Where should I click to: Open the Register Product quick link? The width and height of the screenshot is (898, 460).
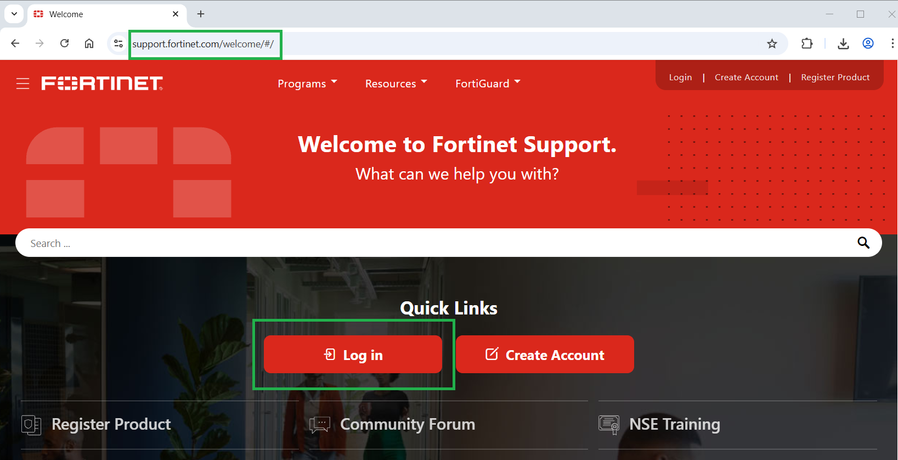111,424
